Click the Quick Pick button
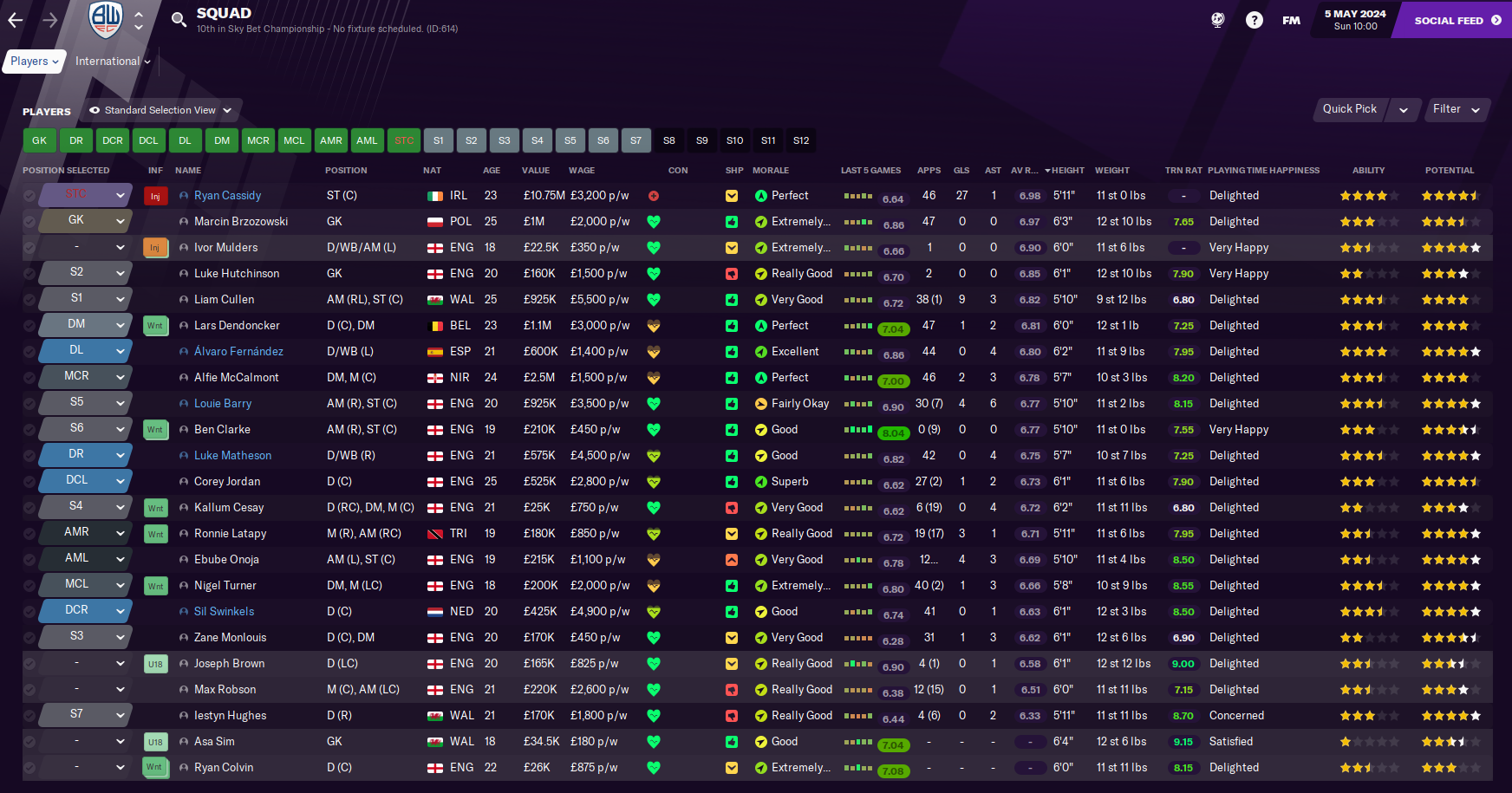 pos(1350,109)
